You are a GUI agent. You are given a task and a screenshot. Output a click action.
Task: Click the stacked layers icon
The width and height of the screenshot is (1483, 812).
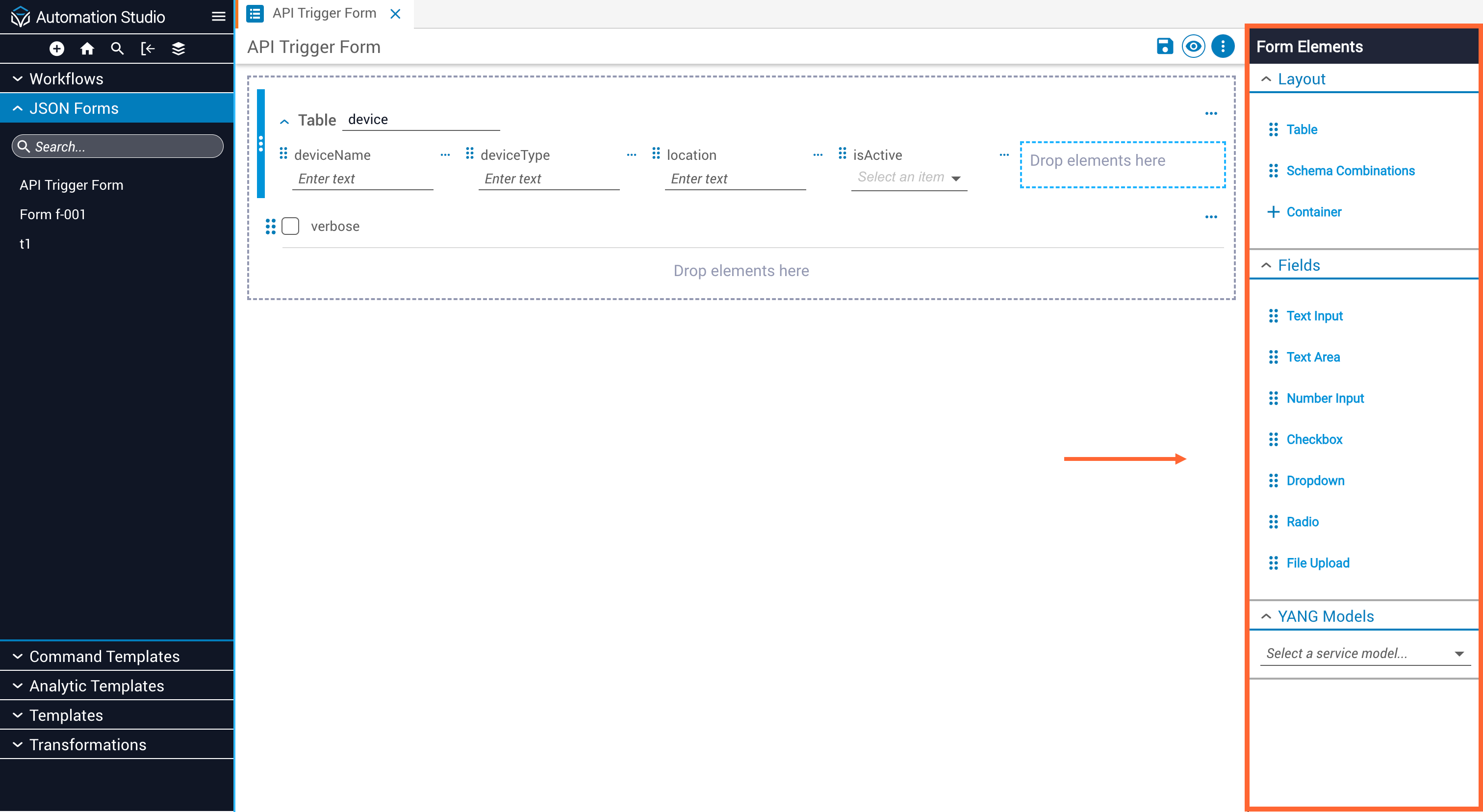coord(179,49)
